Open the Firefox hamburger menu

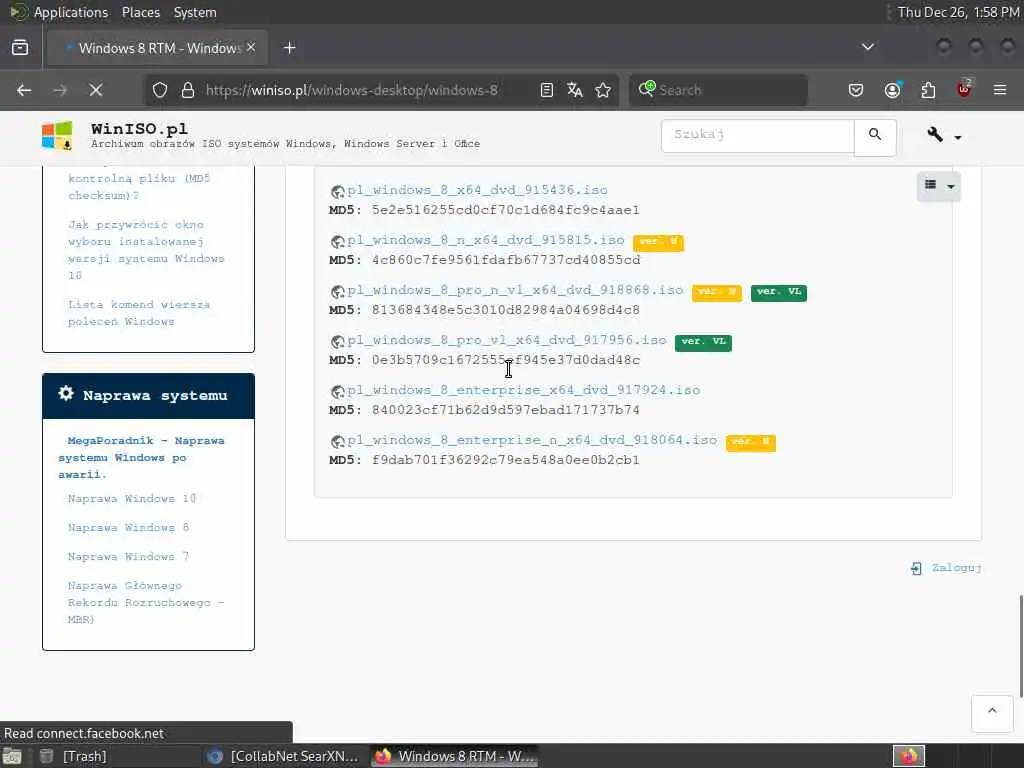pyautogui.click(x=1000, y=90)
